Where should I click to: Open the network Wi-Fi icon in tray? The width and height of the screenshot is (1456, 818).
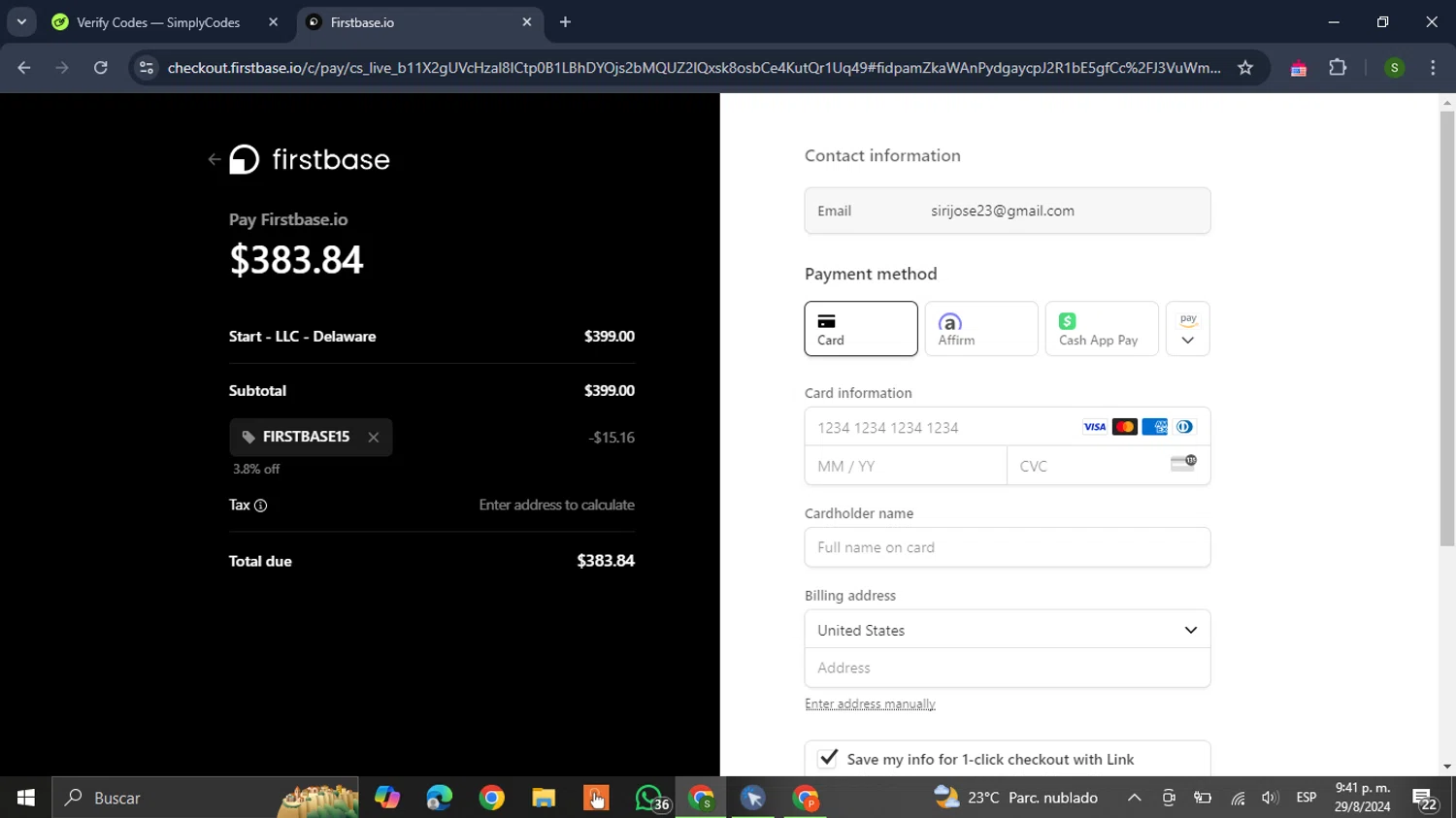pyautogui.click(x=1238, y=798)
